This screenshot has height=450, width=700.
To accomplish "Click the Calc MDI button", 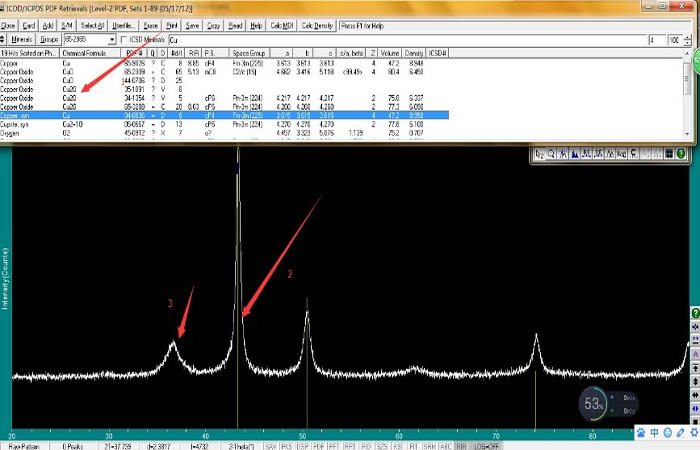I will [281, 24].
